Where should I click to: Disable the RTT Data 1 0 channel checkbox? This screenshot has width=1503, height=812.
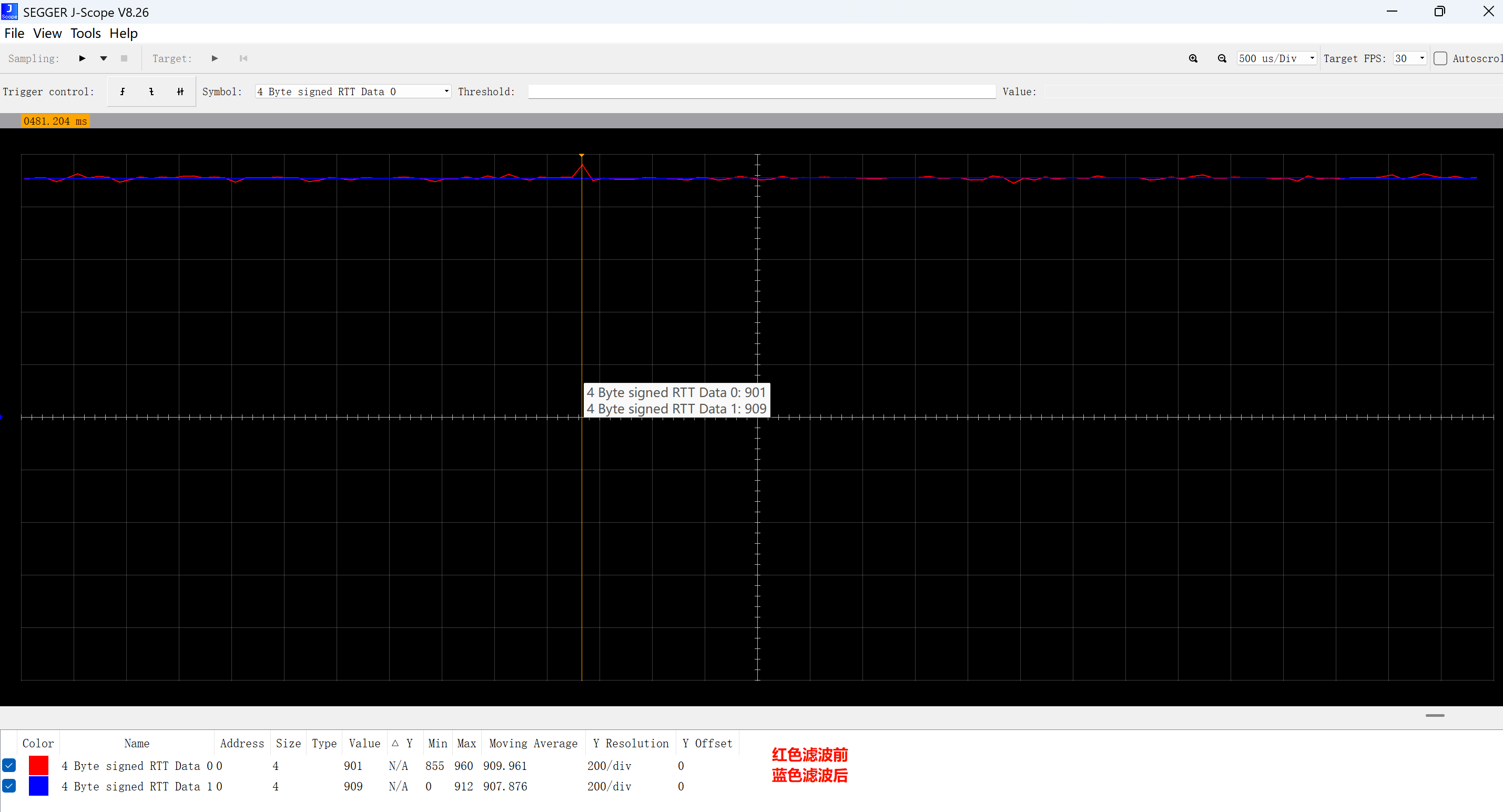(9, 786)
